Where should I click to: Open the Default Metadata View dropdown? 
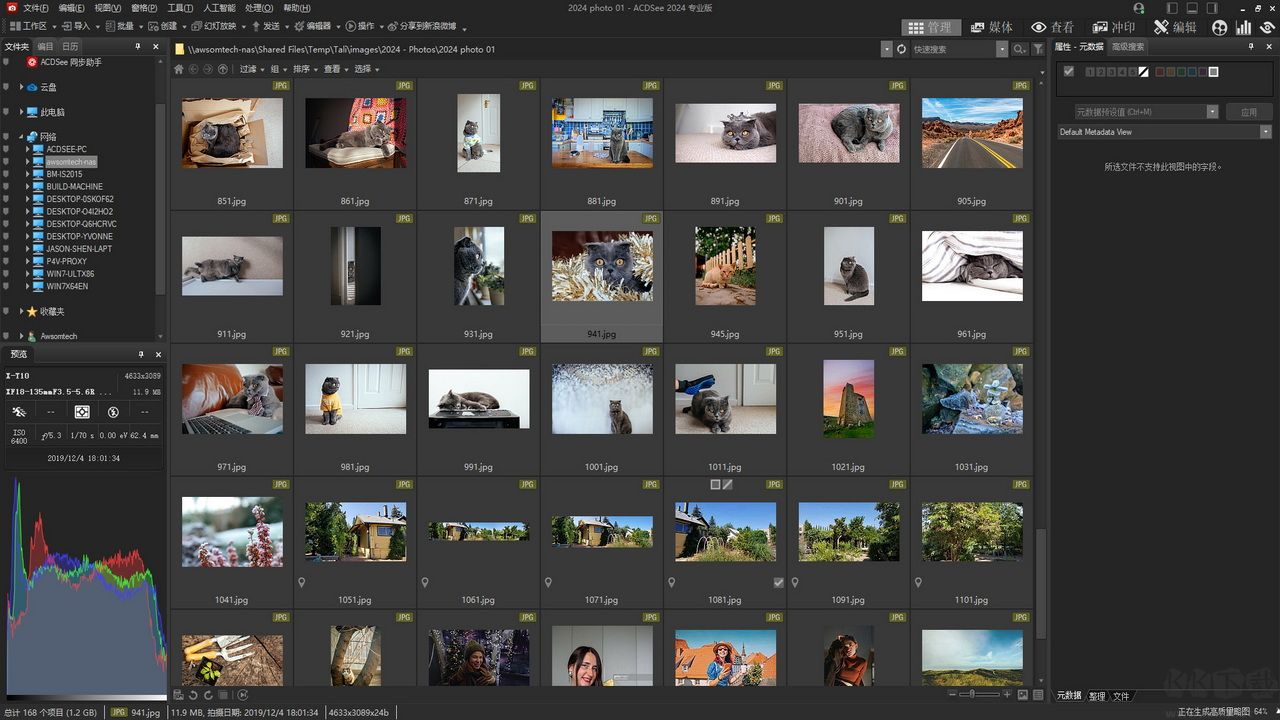point(1265,132)
